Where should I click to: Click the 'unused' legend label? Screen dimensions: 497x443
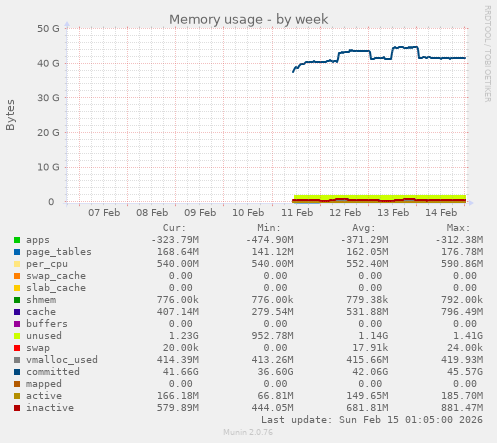pos(44,336)
